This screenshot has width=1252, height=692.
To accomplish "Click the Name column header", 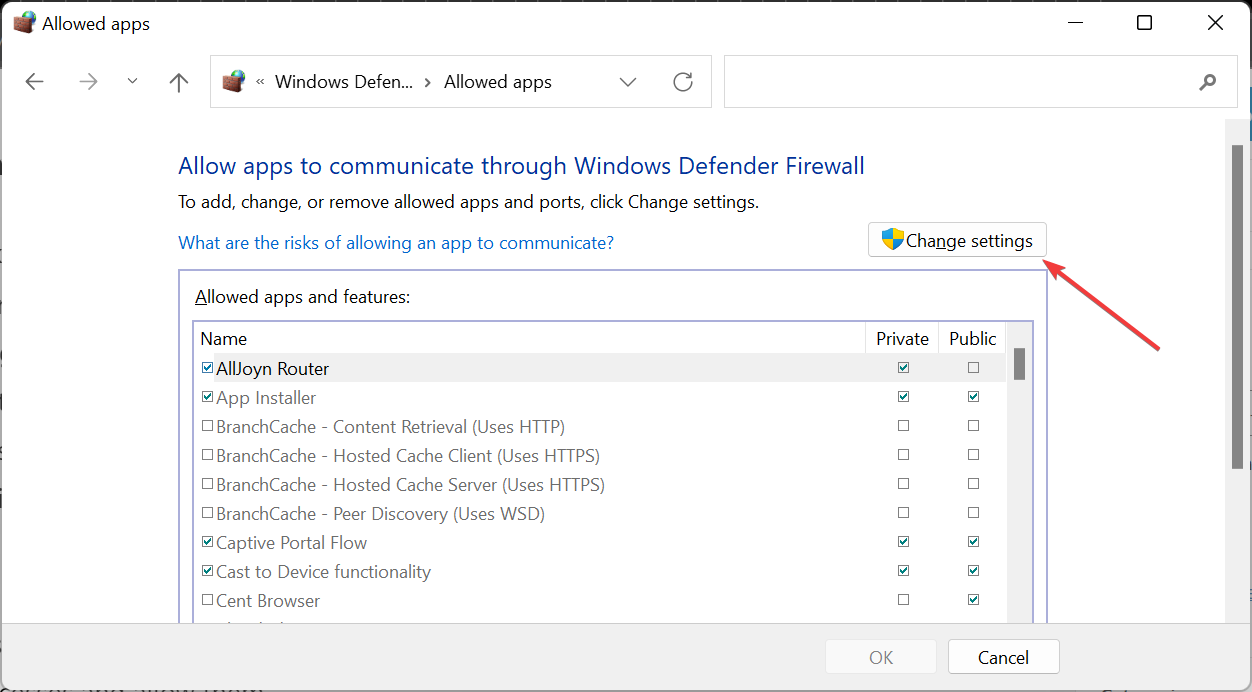I will (530, 338).
